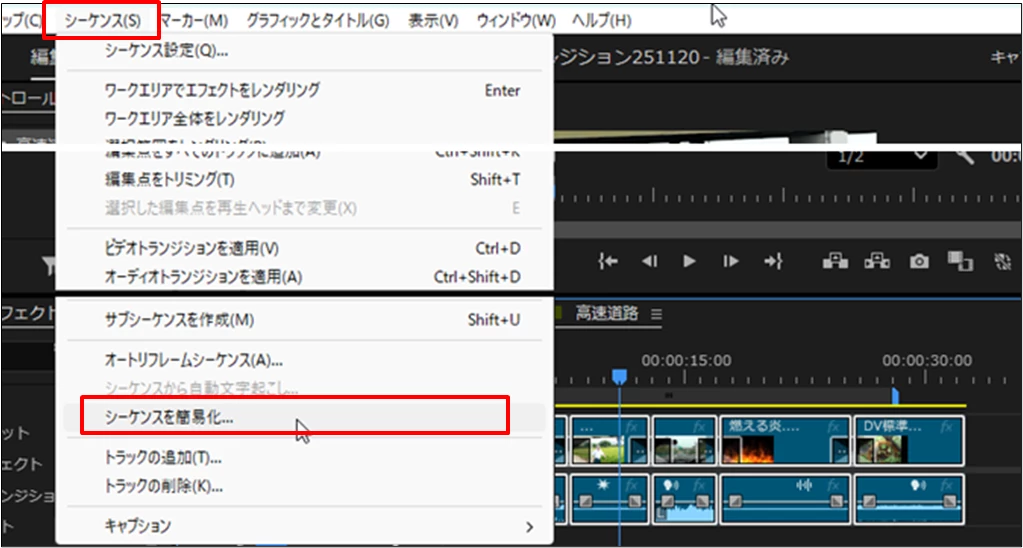Screen dimensions: 1023x548
Task: Click the Lift icon in monitor controls
Action: [834, 262]
